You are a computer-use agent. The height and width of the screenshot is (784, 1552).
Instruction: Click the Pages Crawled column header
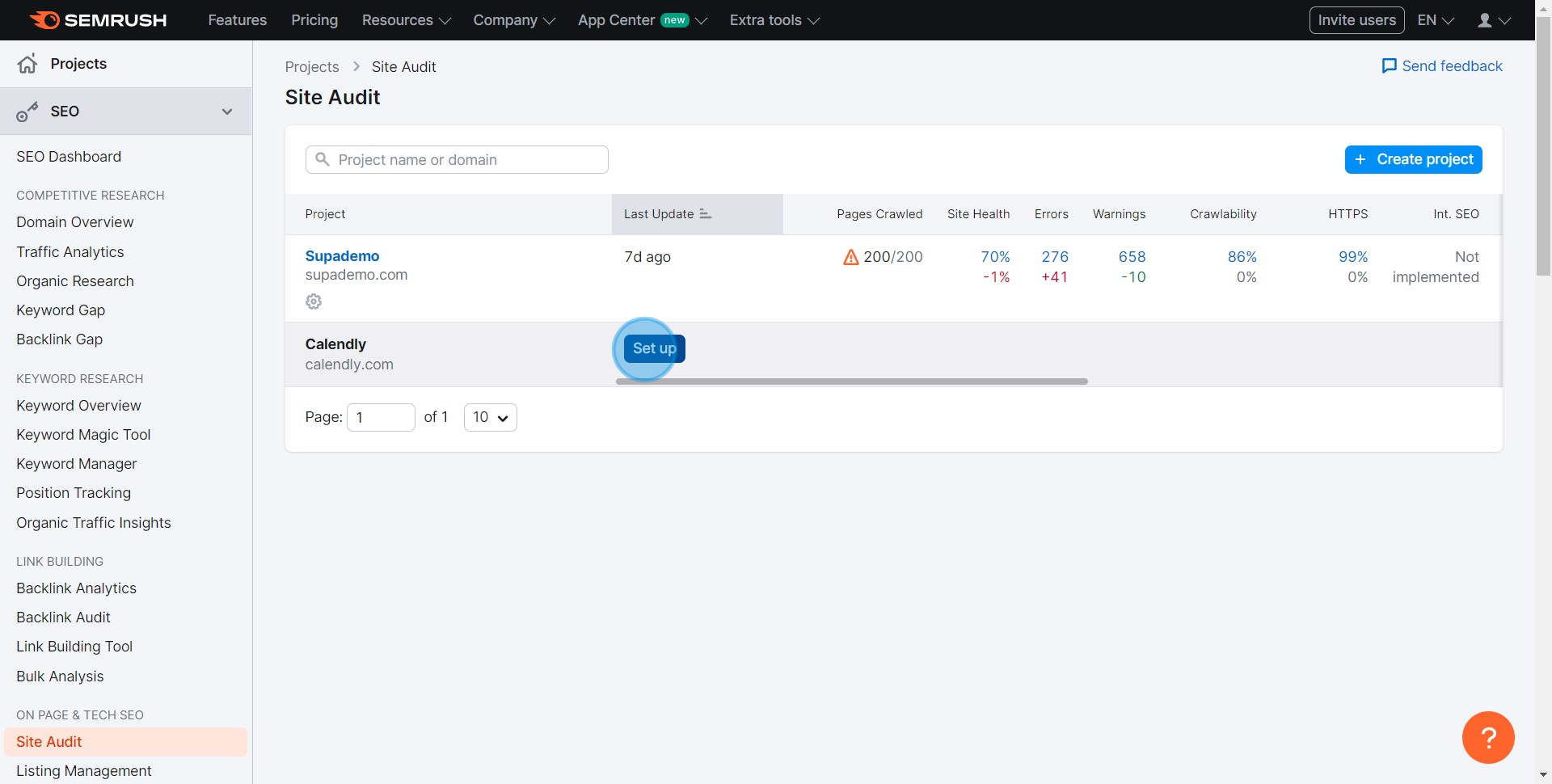coord(879,214)
